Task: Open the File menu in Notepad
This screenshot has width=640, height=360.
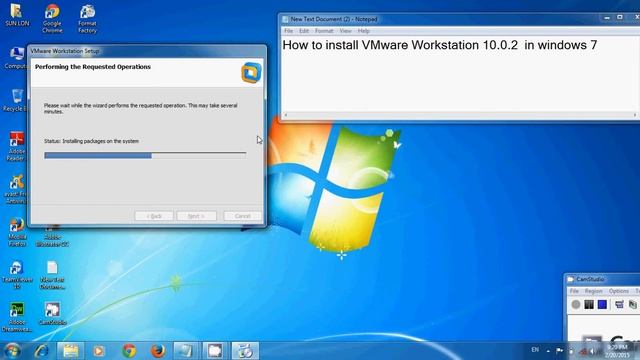Action: coord(289,31)
